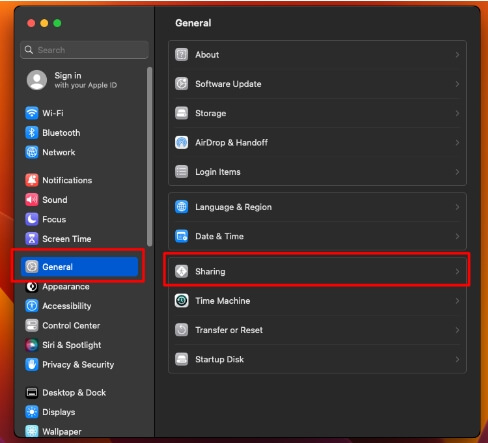
Task: Click the Search field
Action: tap(84, 50)
